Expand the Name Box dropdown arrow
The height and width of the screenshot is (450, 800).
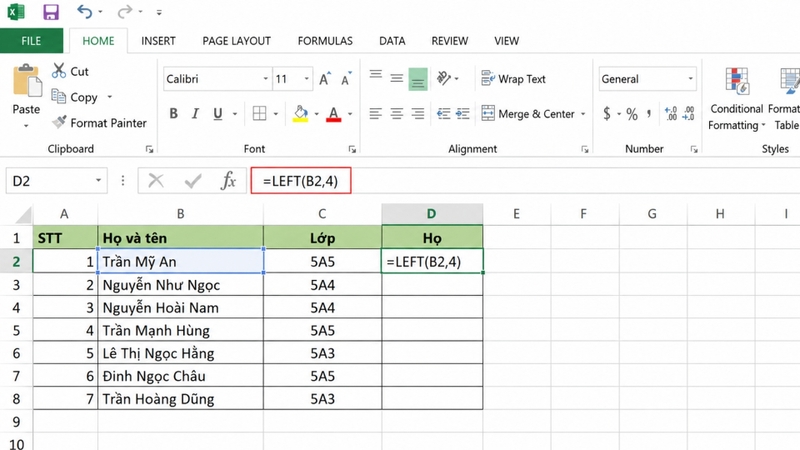coord(98,181)
